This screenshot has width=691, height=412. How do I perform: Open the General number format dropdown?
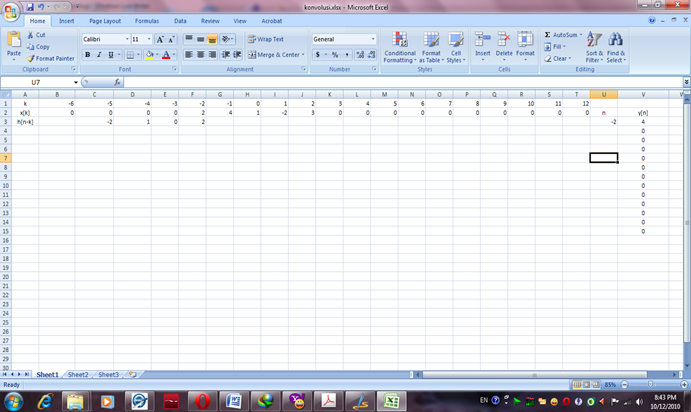(x=373, y=39)
